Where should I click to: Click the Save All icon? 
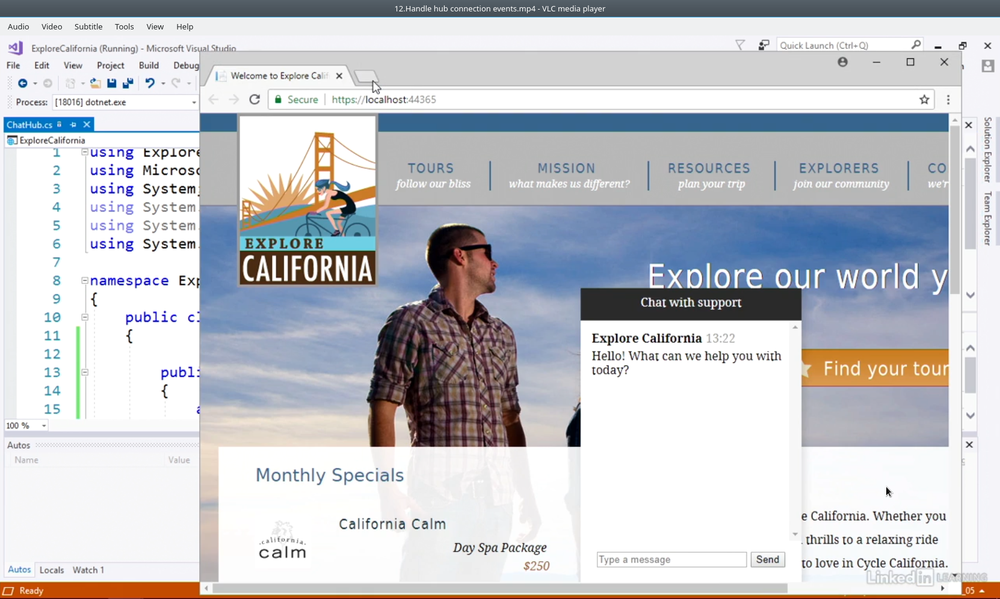pos(128,83)
